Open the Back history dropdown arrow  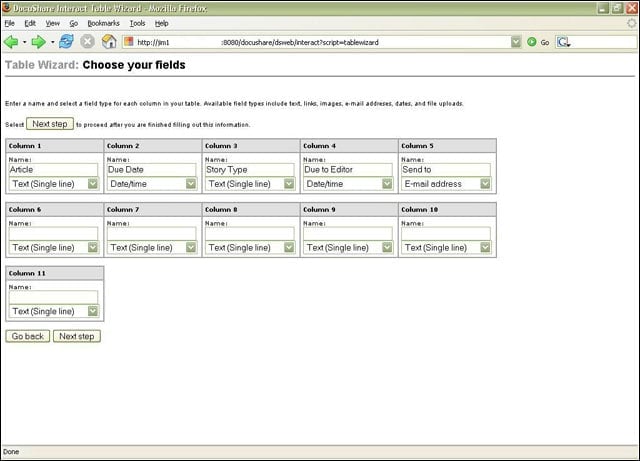tap(24, 42)
